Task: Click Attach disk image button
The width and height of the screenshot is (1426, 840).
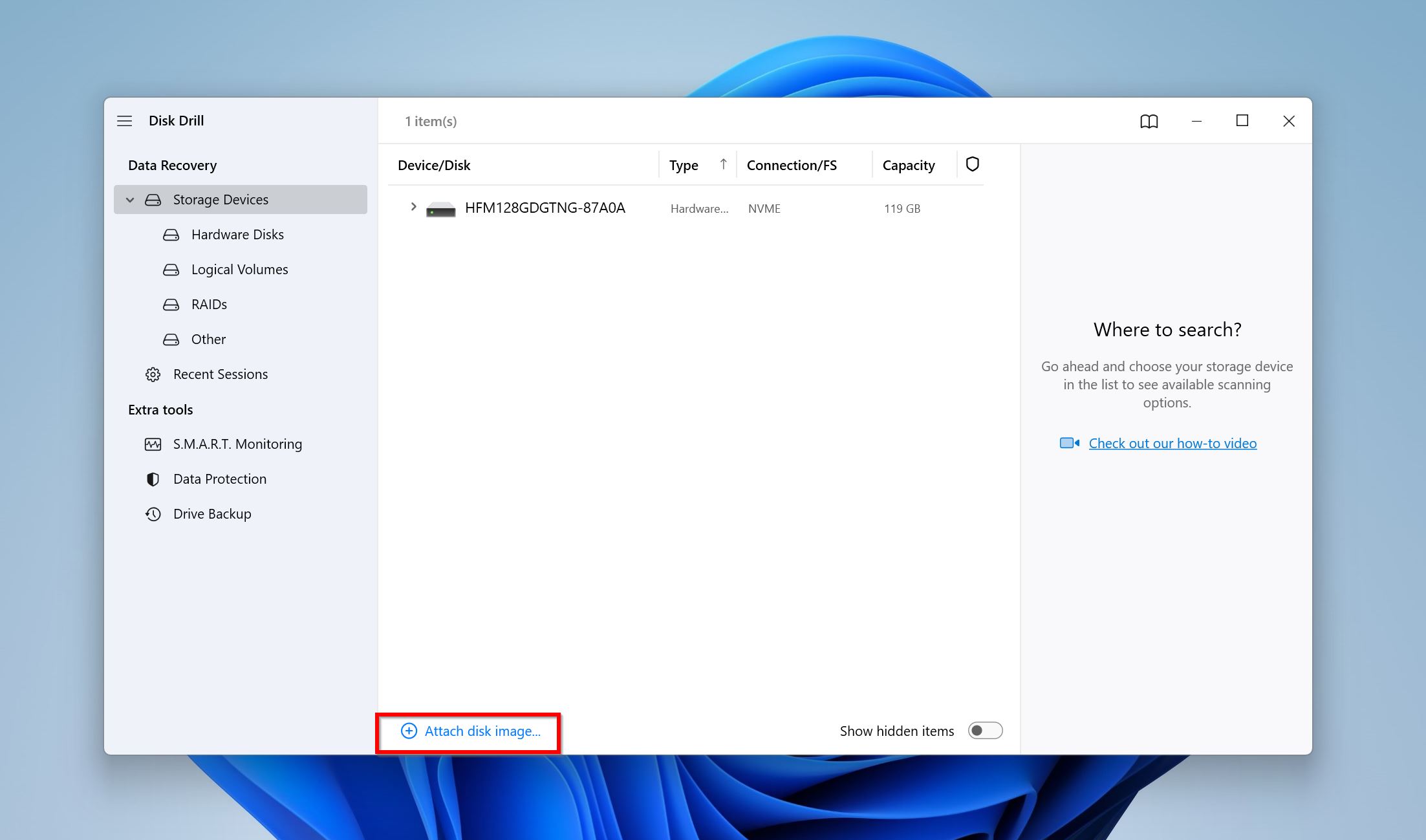Action: (x=471, y=731)
